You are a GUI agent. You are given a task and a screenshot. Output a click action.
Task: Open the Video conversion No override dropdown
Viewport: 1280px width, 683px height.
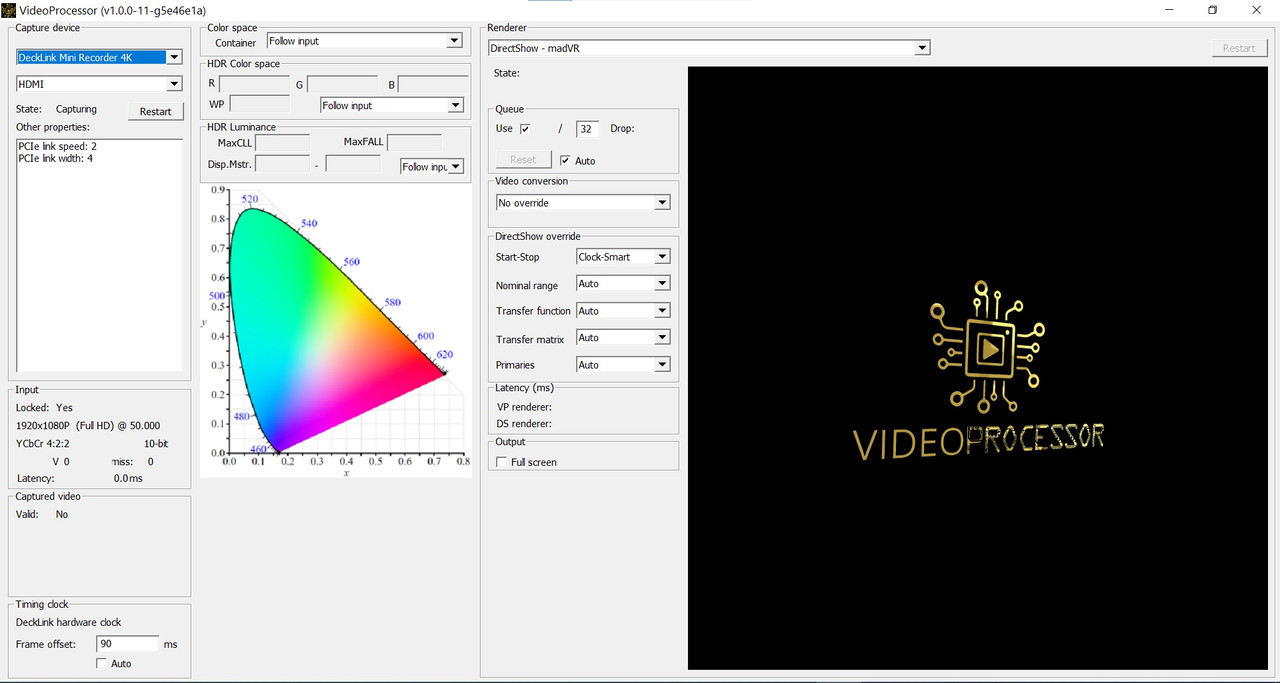(x=583, y=203)
